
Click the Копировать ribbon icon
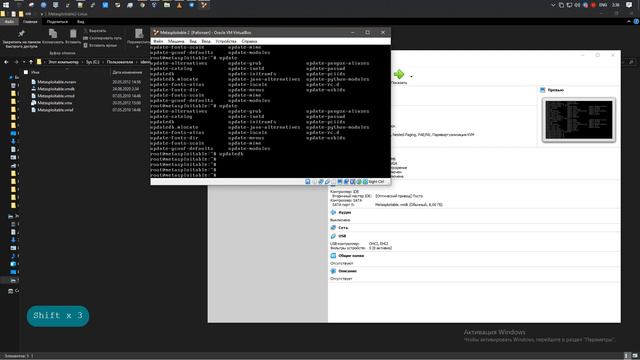point(53,33)
